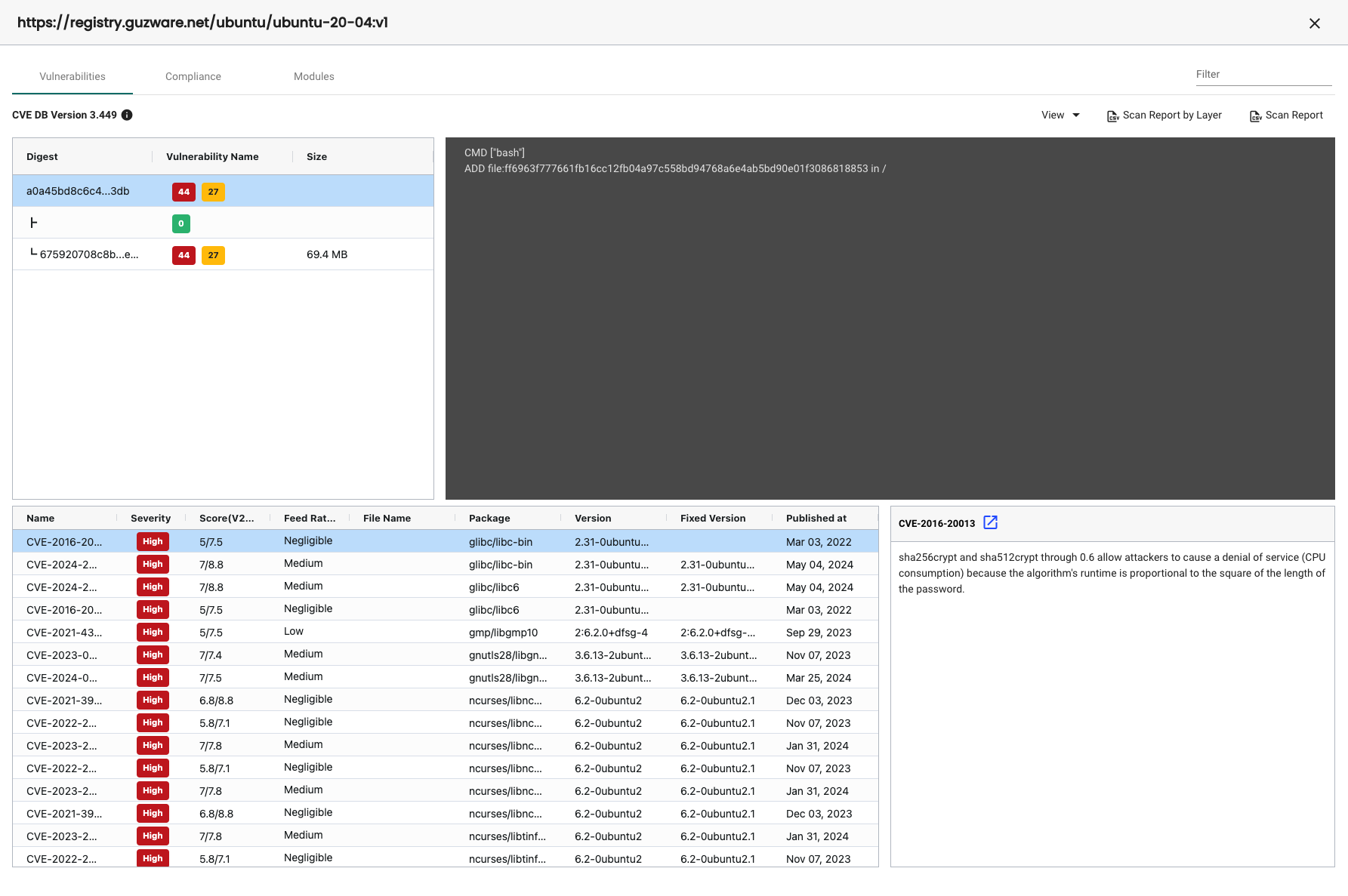Click the Scan Report CSV icon
1348x896 pixels.
click(x=1256, y=115)
